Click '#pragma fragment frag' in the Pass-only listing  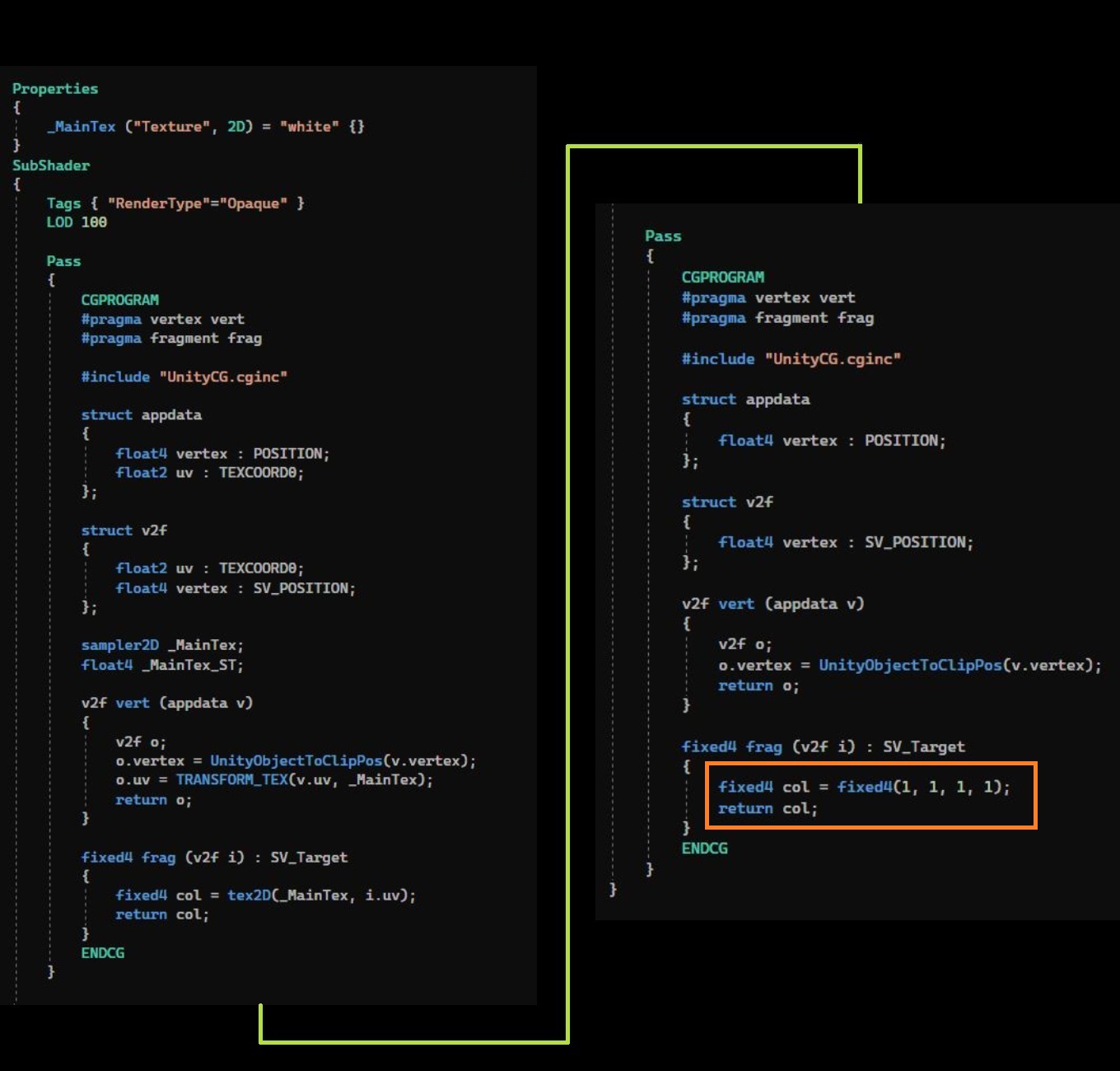coord(778,317)
